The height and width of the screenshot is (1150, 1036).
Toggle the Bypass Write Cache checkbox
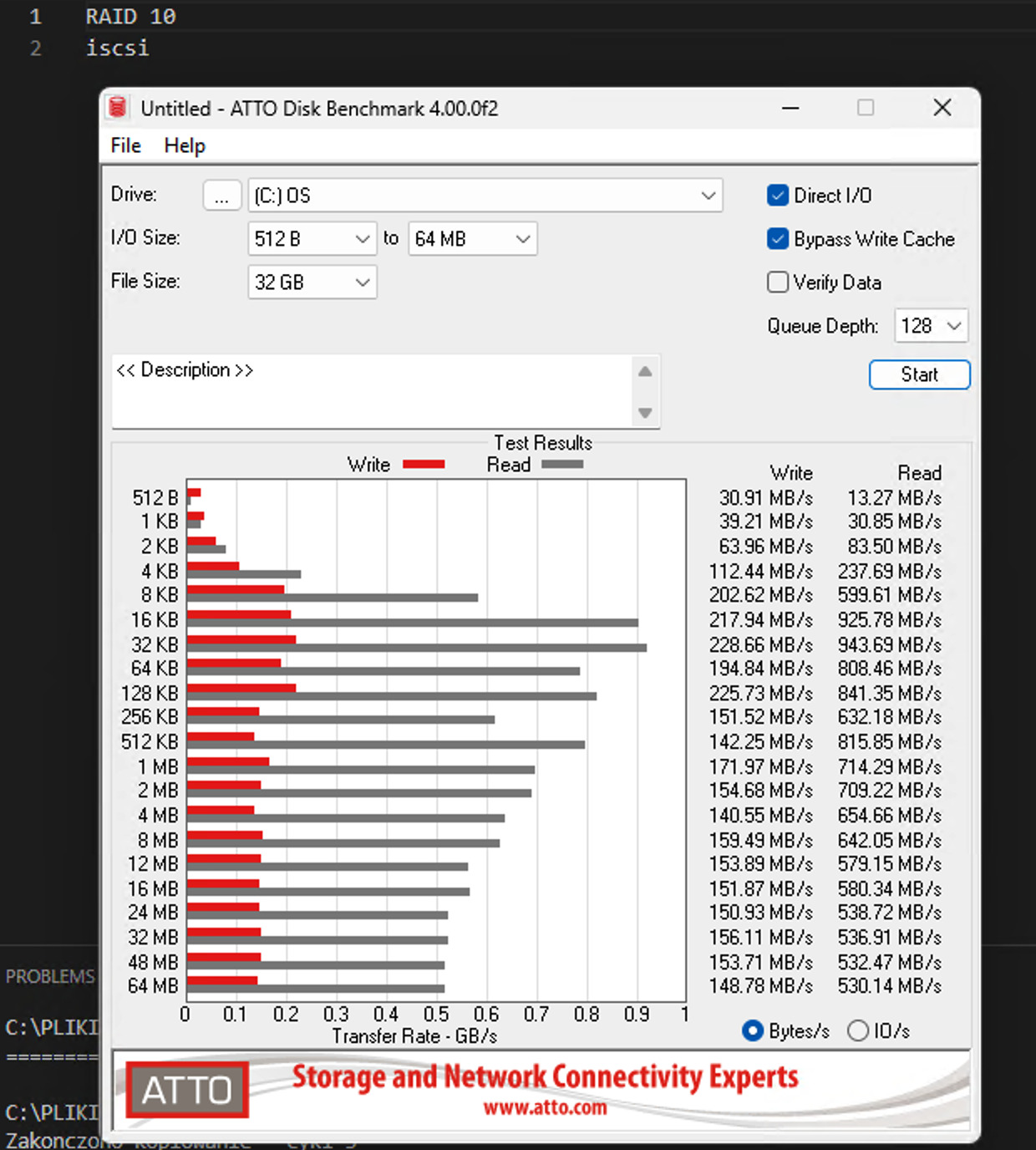point(778,239)
